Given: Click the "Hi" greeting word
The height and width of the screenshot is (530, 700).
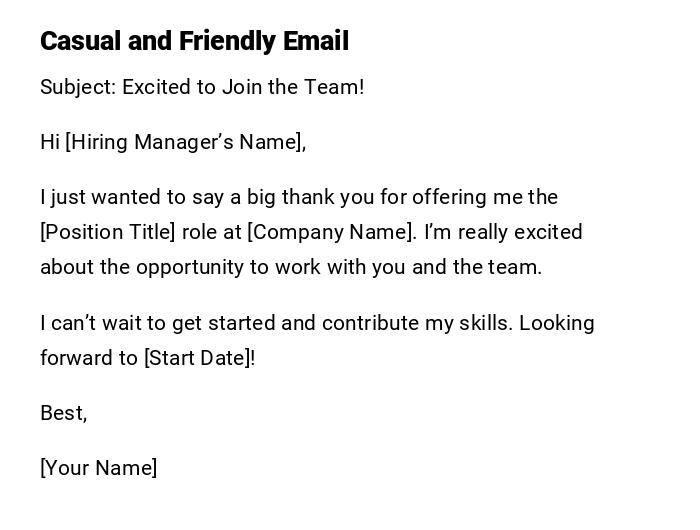Looking at the screenshot, I should click(50, 142).
